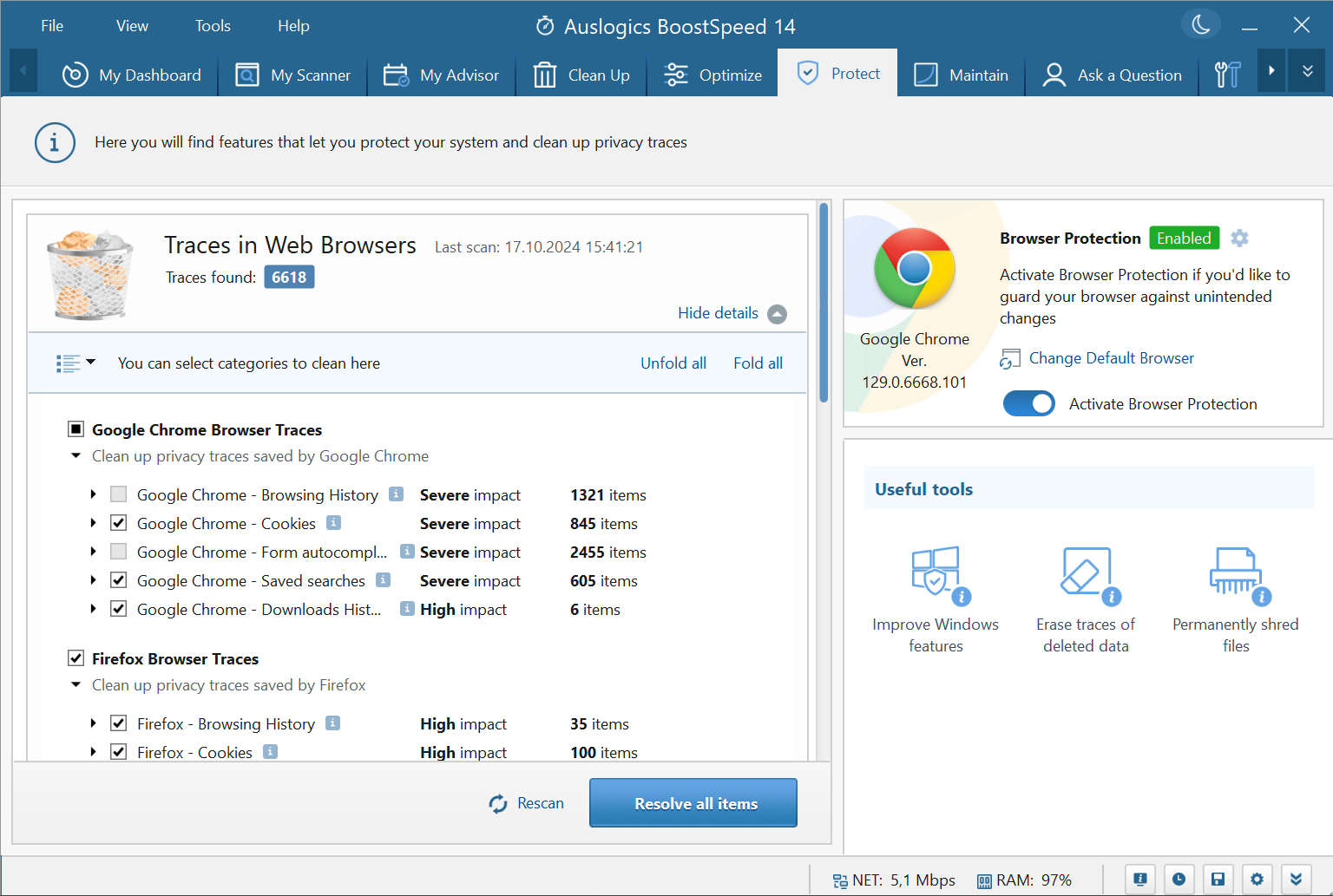This screenshot has height=896, width=1333.
Task: Open the category selection dropdown
Action: tap(75, 363)
